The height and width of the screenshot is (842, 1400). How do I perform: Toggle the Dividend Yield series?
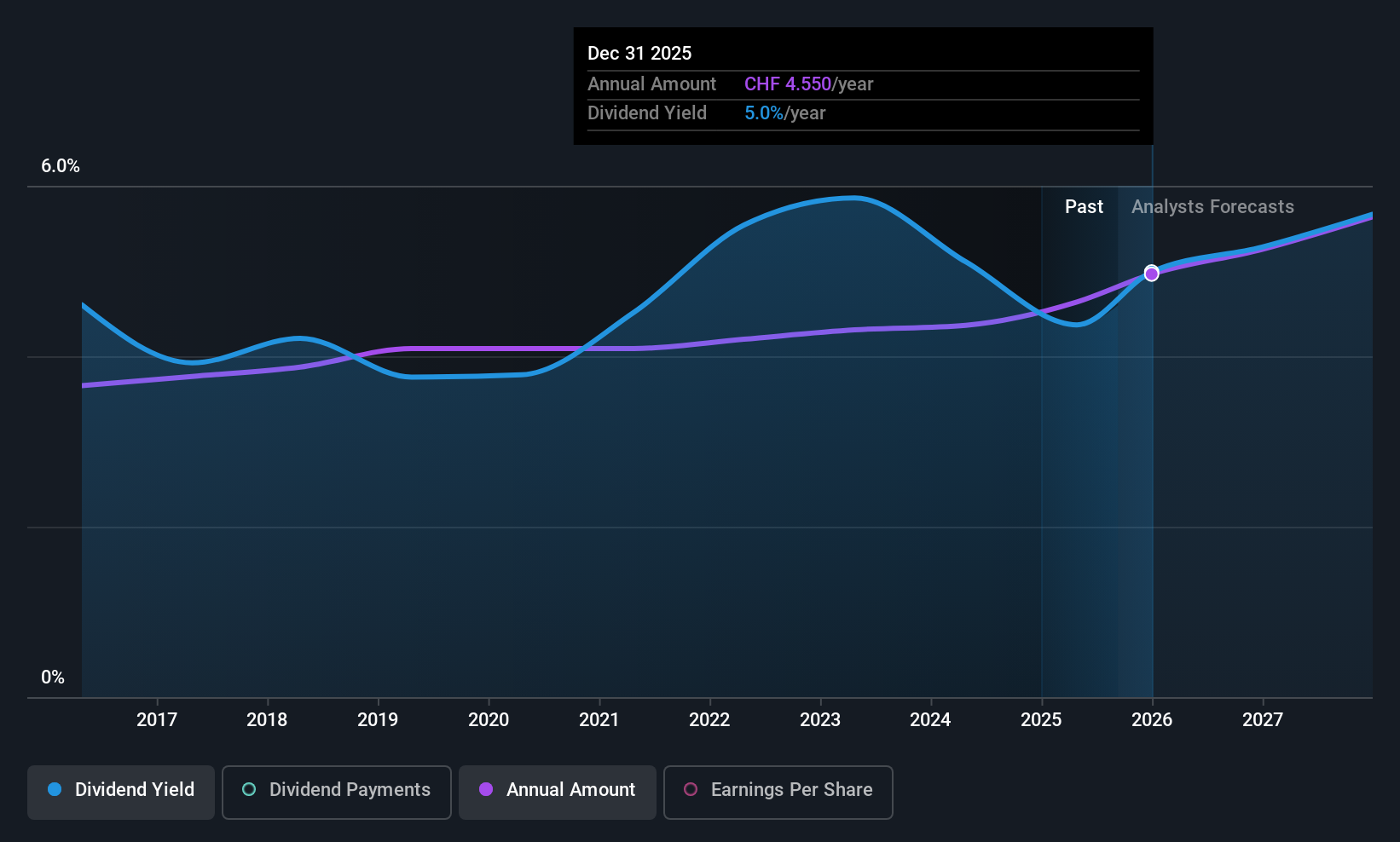121,792
